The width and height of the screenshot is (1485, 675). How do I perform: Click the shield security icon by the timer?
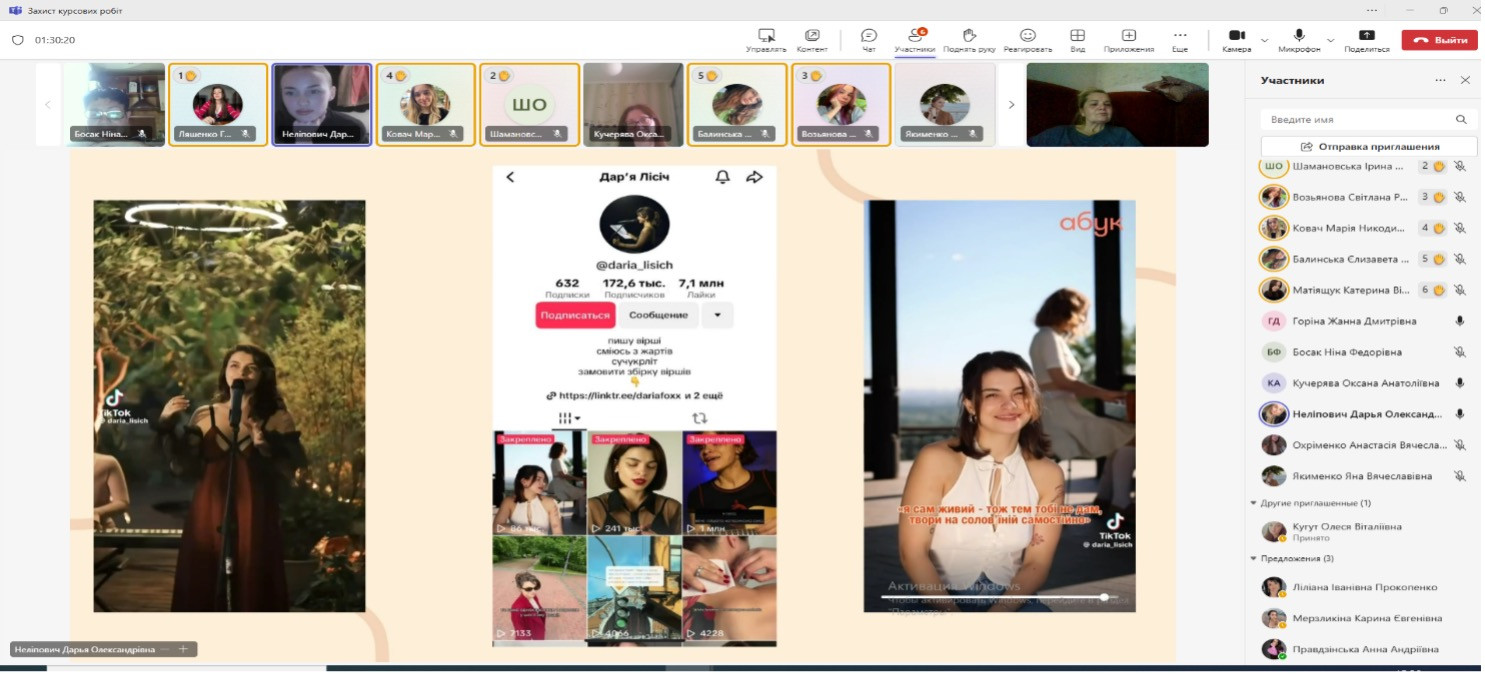pos(18,40)
